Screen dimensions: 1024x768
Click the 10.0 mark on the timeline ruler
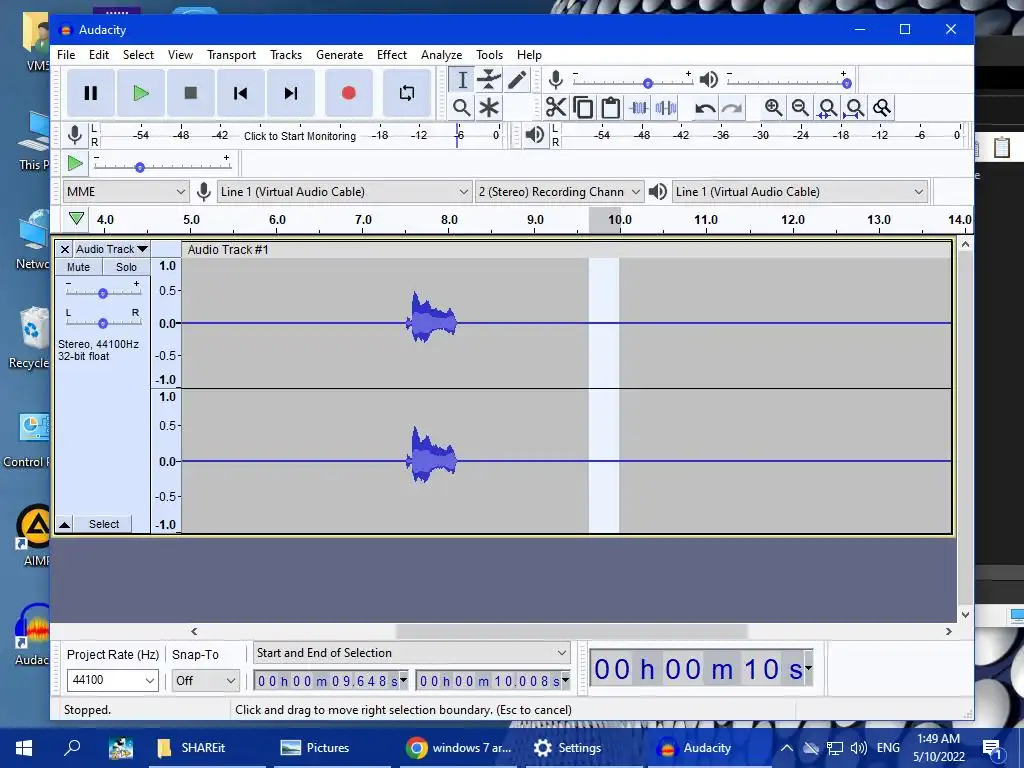coord(619,219)
